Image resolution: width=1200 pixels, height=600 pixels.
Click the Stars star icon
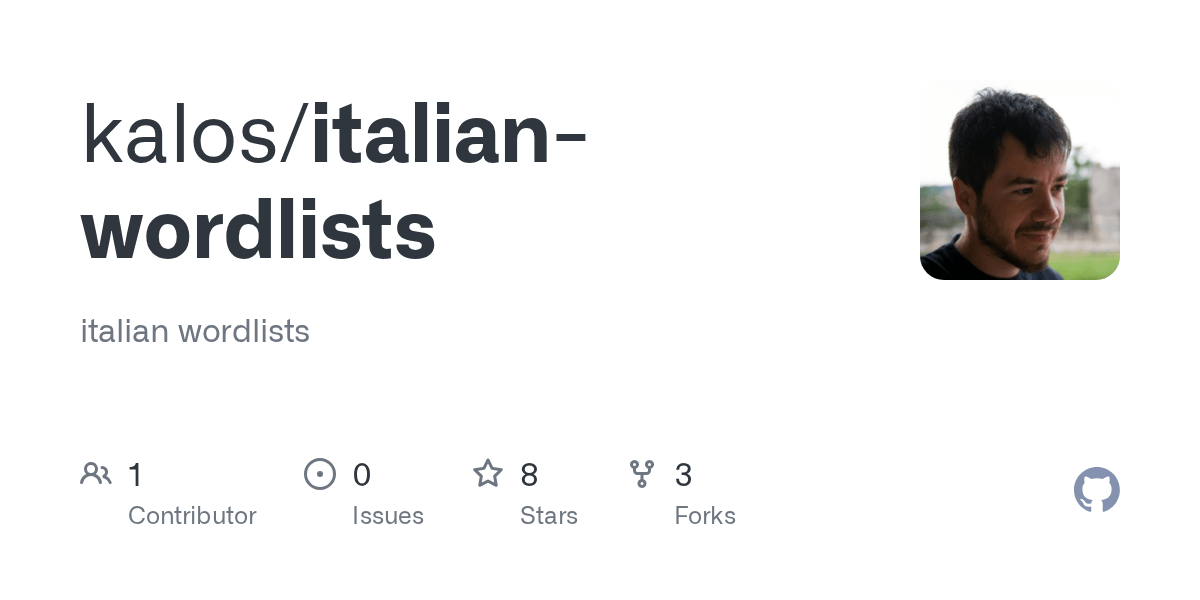[x=488, y=474]
